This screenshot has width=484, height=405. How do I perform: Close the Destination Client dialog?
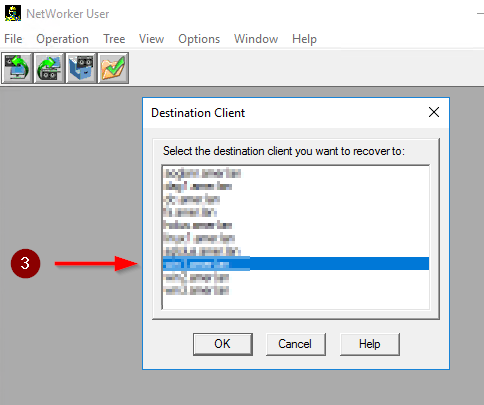[x=434, y=112]
